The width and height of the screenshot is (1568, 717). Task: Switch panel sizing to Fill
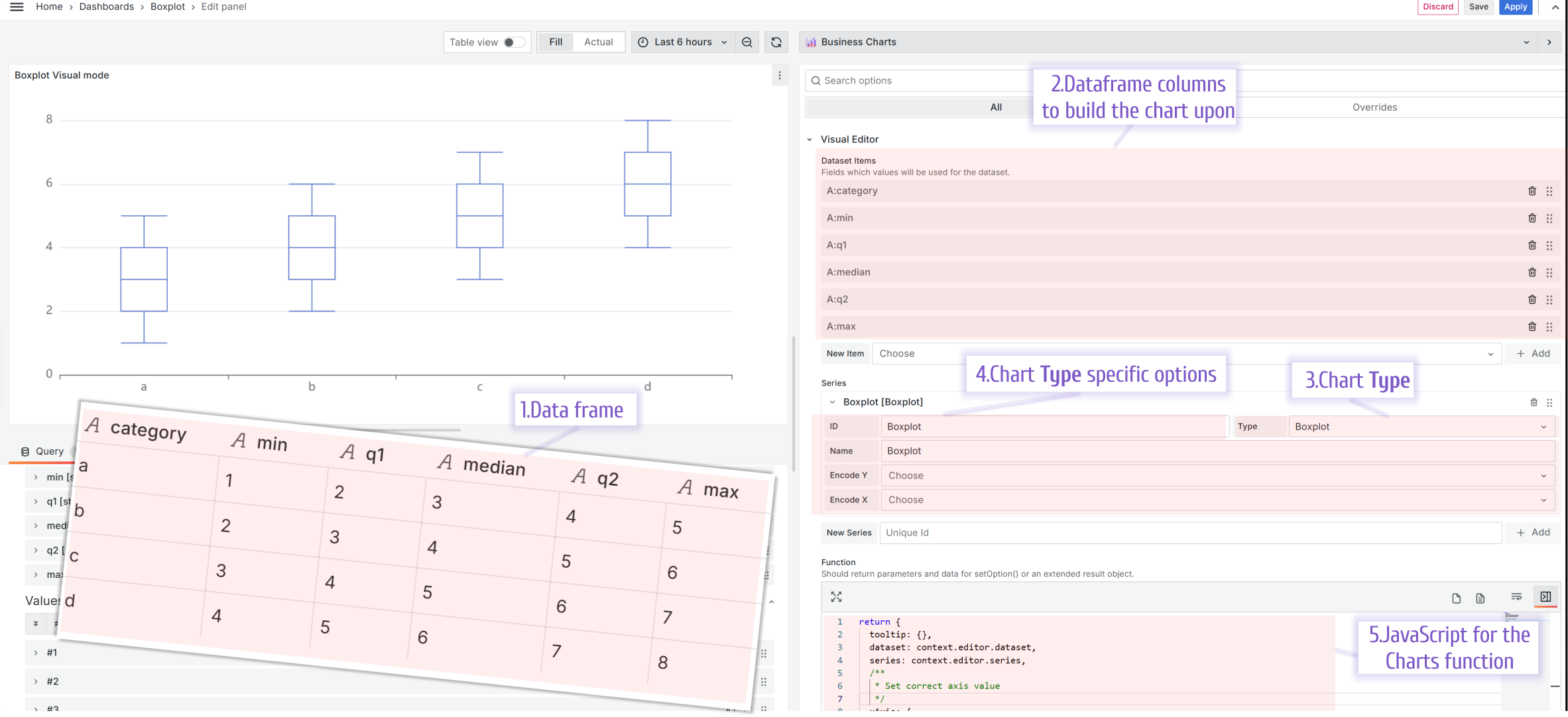[556, 41]
